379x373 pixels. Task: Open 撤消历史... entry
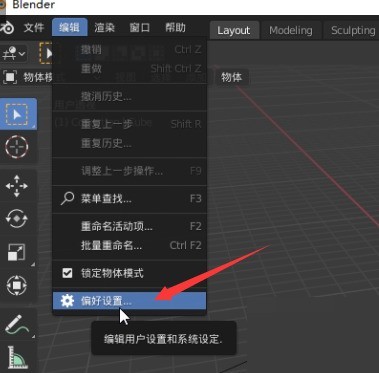(x=130, y=97)
